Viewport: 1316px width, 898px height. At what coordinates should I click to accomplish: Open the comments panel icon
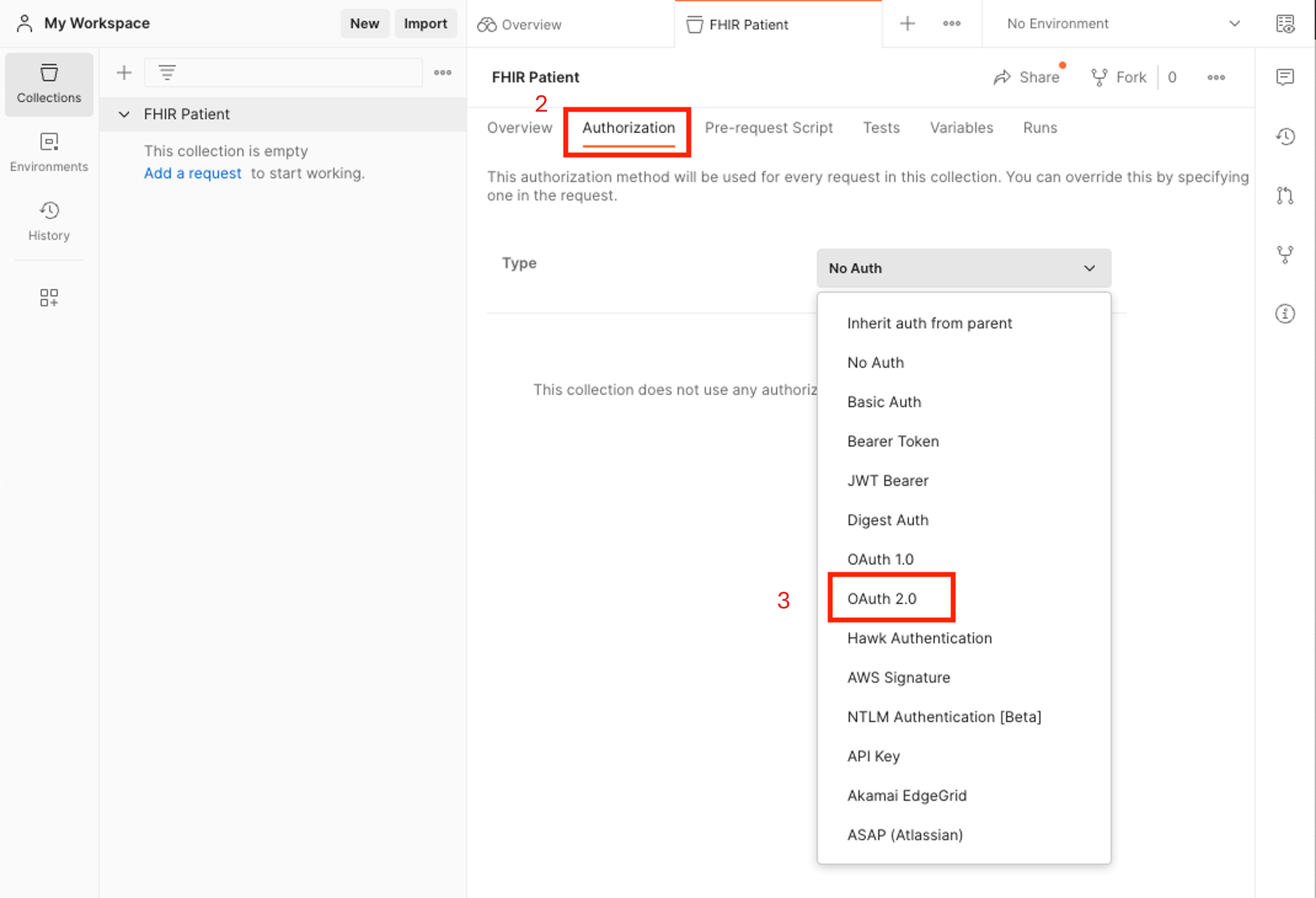[x=1285, y=77]
